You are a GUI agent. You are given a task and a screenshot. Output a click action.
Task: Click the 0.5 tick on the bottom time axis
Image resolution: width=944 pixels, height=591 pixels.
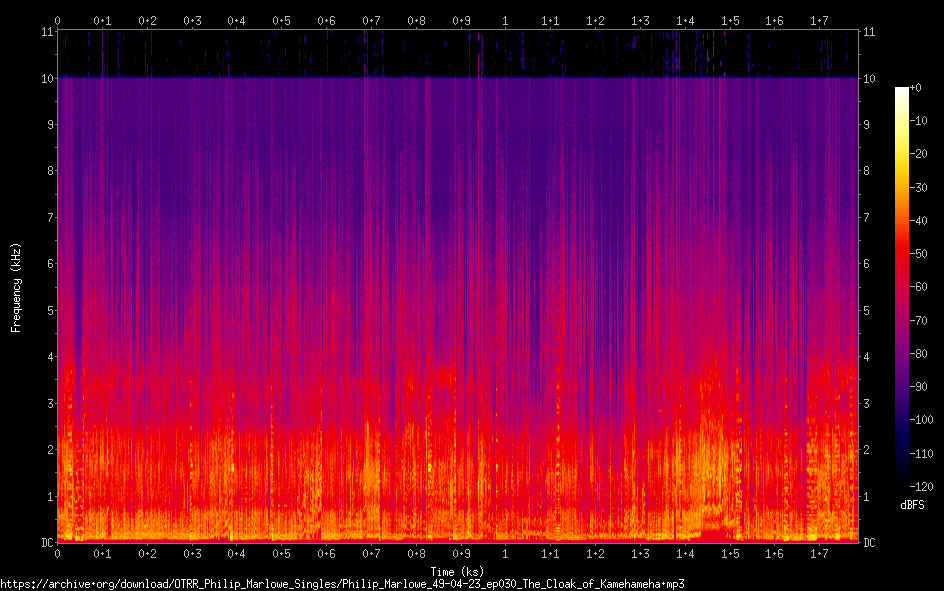281,553
